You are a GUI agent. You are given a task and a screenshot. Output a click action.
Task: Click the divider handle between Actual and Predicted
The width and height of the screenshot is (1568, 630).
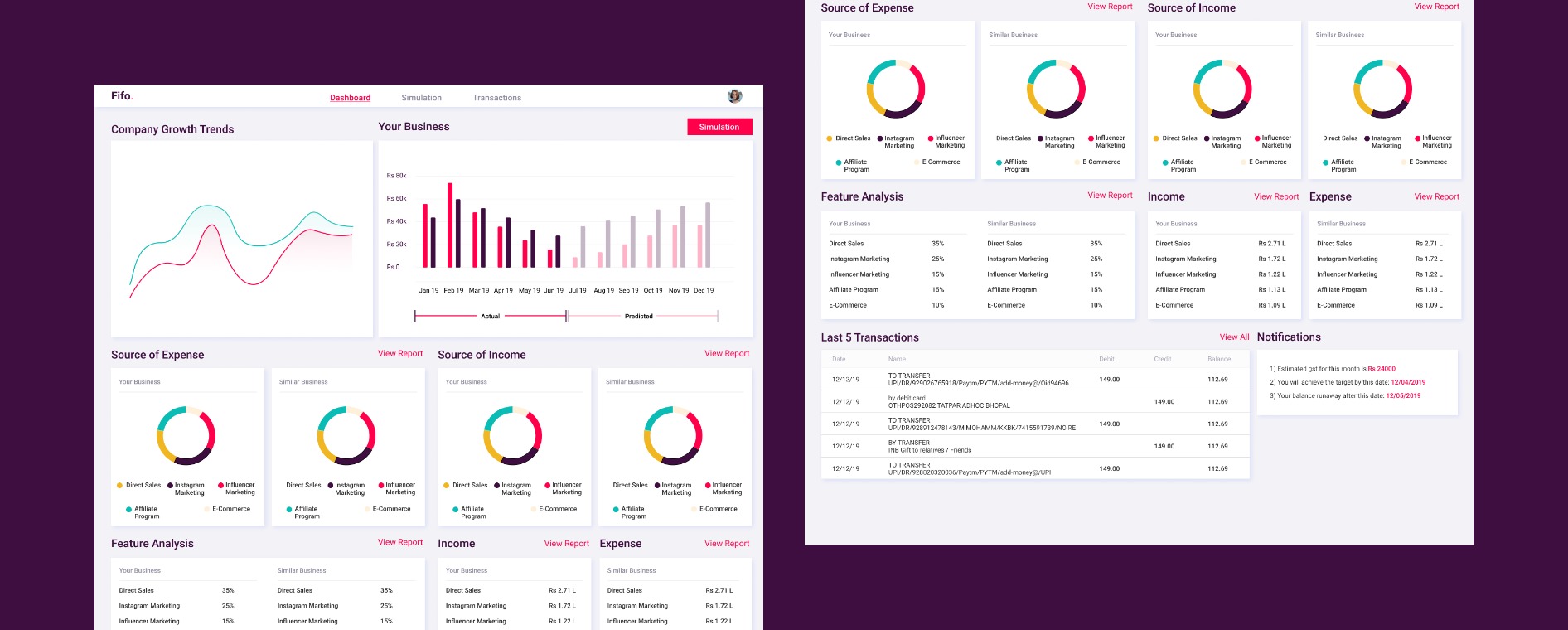[x=566, y=316]
